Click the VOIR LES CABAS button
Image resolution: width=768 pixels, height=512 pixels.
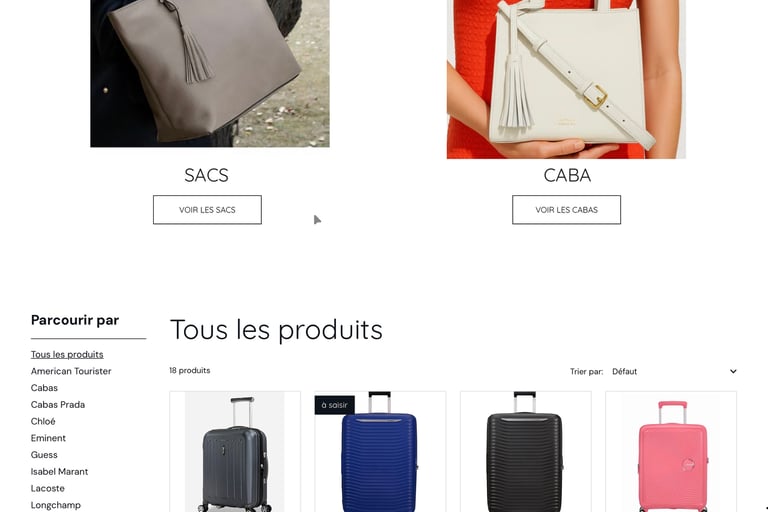tap(566, 210)
